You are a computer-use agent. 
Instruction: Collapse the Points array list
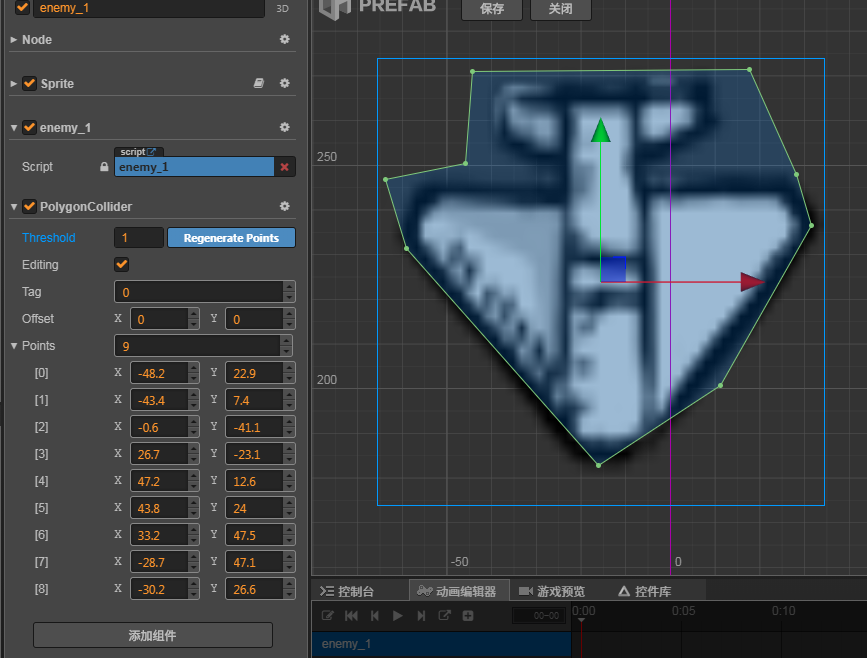[x=13, y=346]
